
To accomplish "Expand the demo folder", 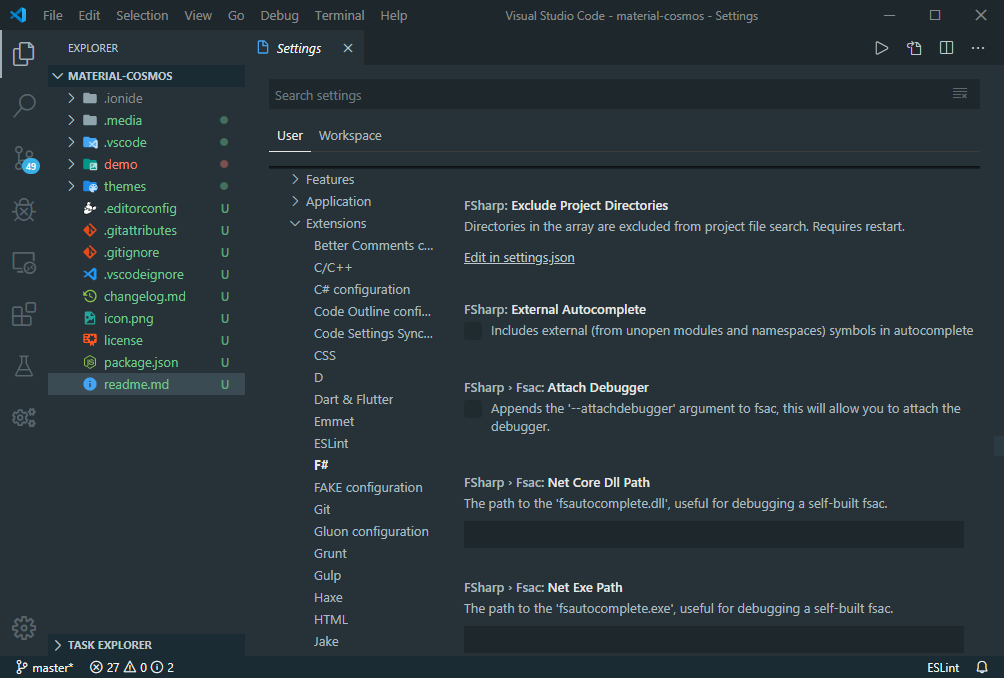I will (71, 164).
